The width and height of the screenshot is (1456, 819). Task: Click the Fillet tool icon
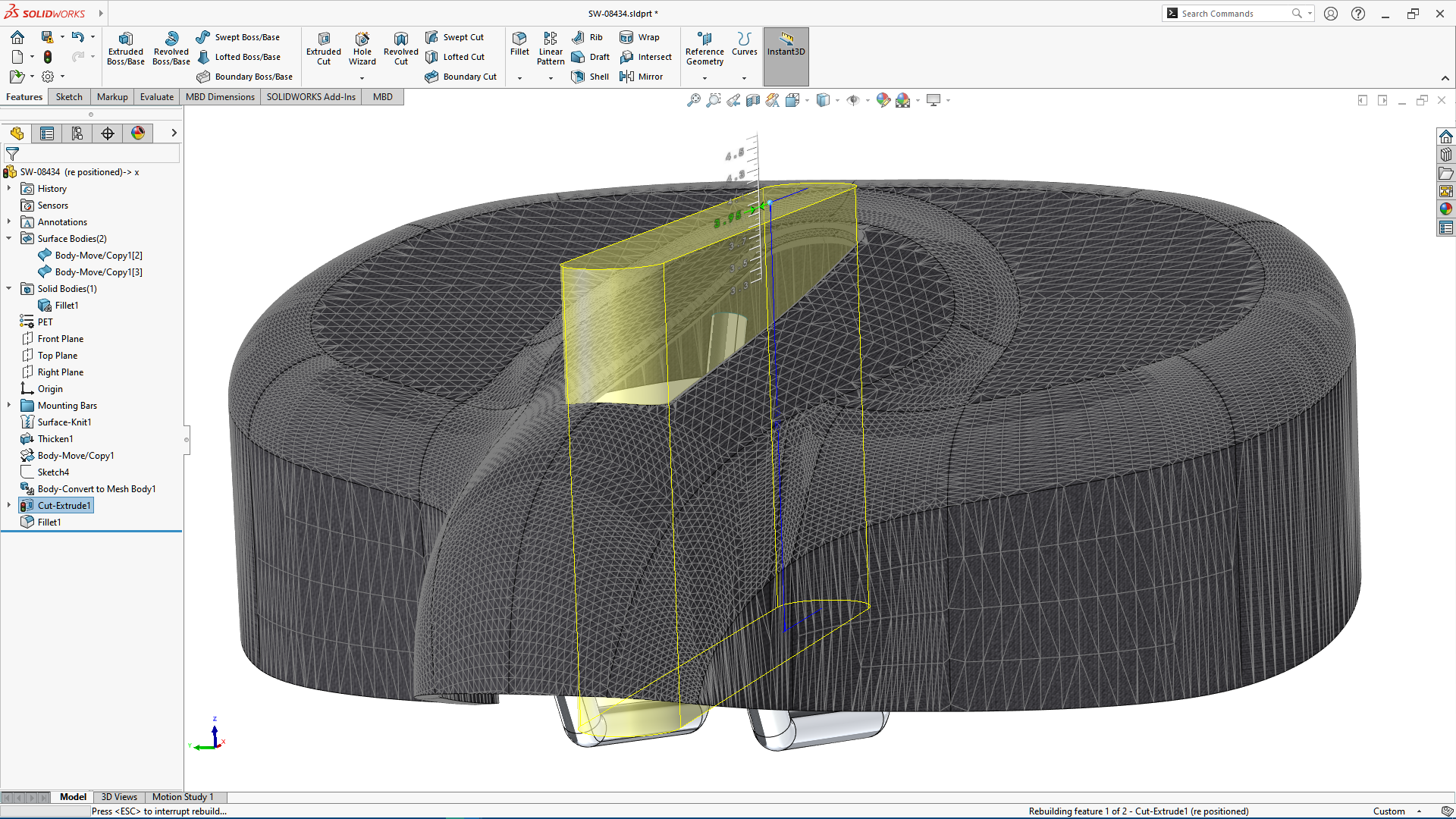point(519,39)
